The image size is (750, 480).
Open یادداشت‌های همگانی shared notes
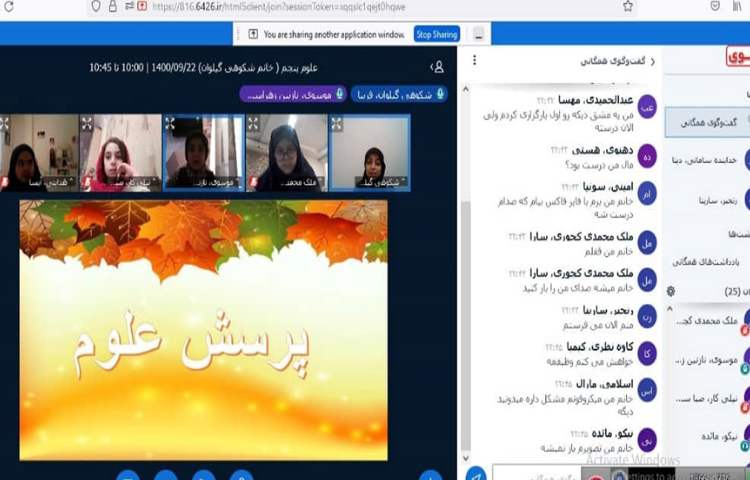706,262
